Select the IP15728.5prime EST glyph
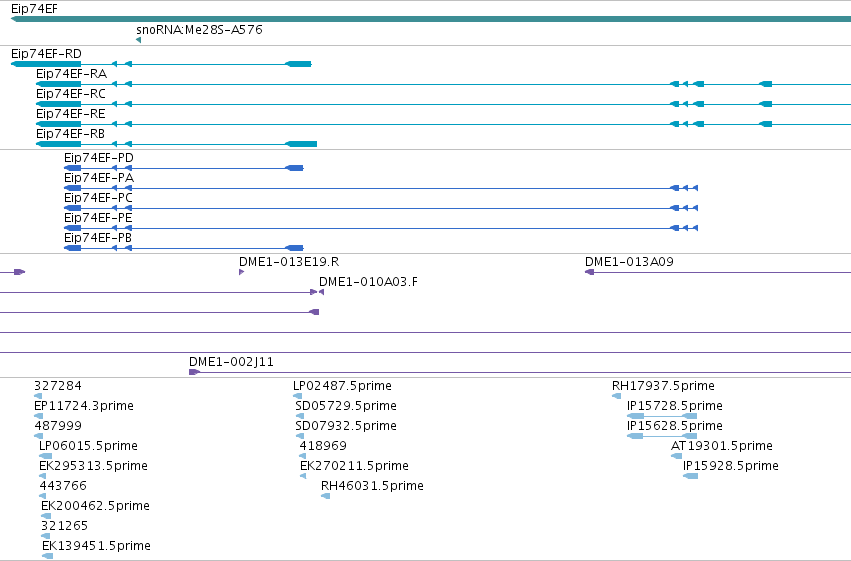 [x=662, y=416]
